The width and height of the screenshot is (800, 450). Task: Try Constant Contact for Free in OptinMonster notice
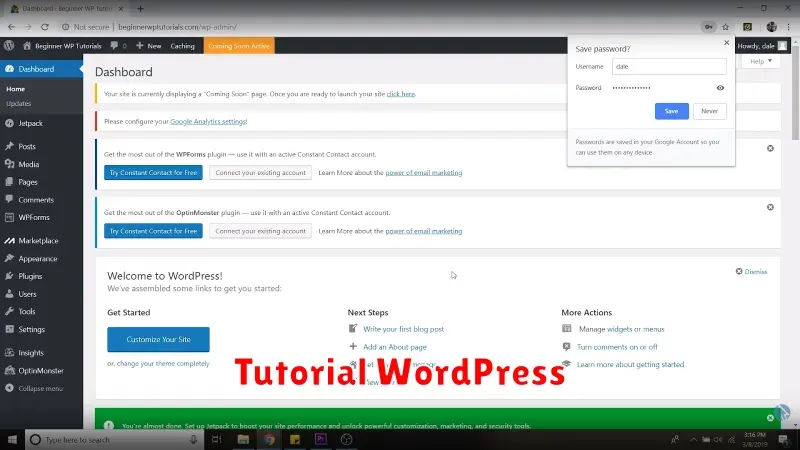(153, 231)
